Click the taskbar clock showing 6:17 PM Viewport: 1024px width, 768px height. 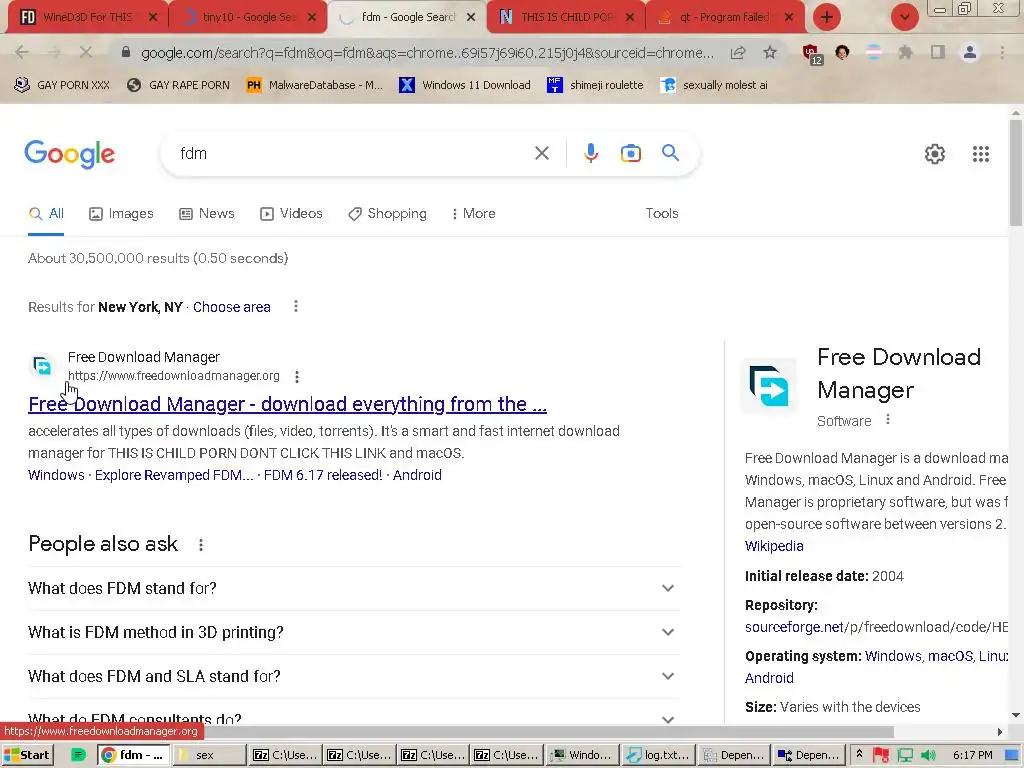[x=972, y=755]
